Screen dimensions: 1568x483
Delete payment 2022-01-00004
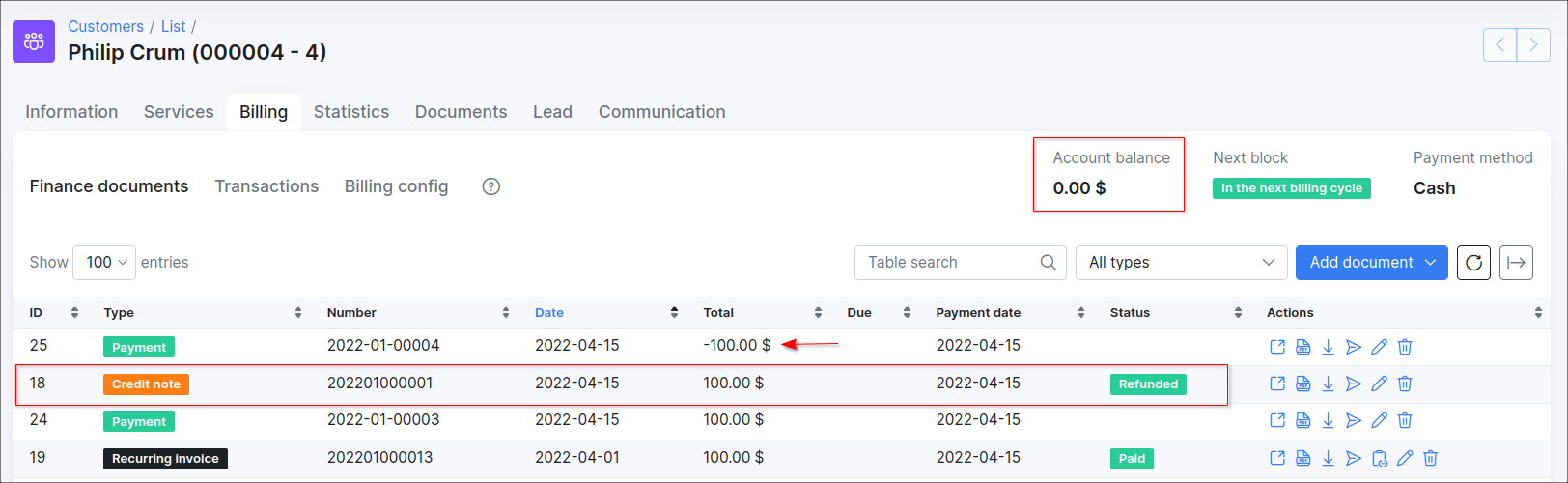point(1405,347)
